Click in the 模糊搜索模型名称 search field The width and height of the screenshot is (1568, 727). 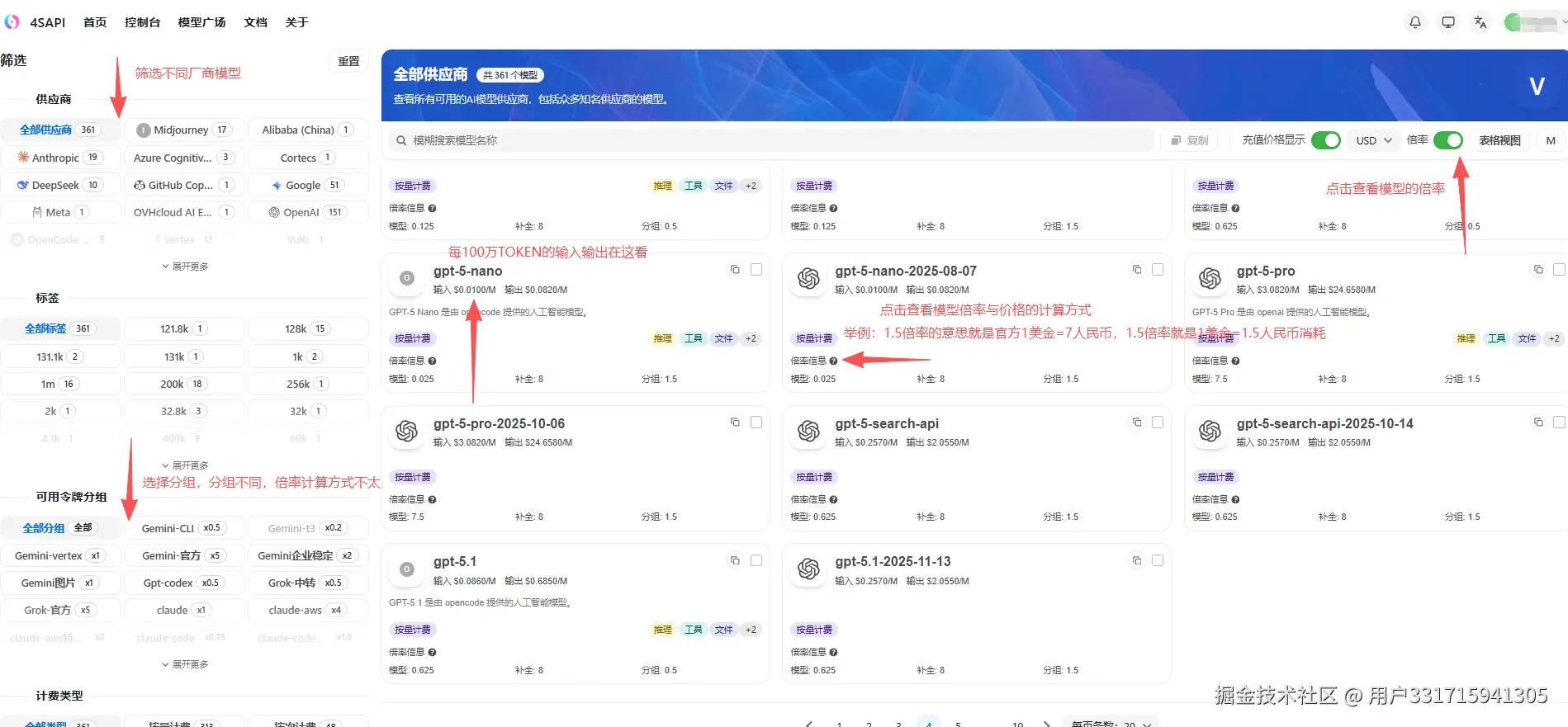click(x=771, y=140)
